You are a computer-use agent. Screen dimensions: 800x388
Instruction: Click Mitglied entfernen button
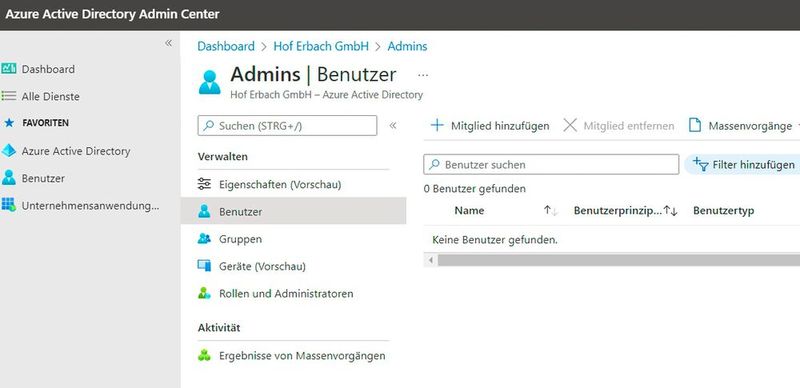[619, 126]
